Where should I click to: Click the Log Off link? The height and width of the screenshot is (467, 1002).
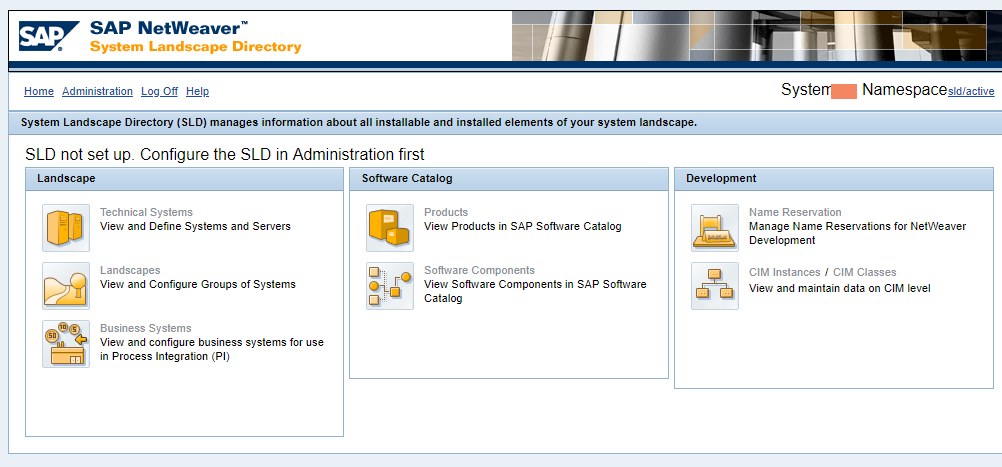pyautogui.click(x=159, y=91)
